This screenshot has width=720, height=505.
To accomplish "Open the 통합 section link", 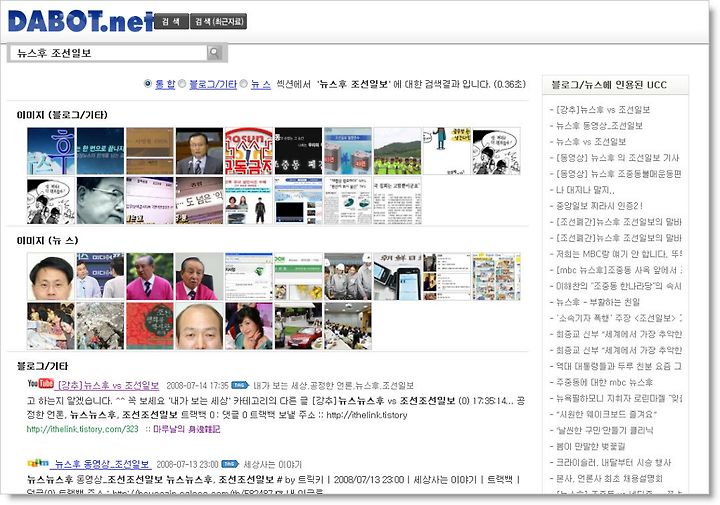I will pyautogui.click(x=165, y=84).
